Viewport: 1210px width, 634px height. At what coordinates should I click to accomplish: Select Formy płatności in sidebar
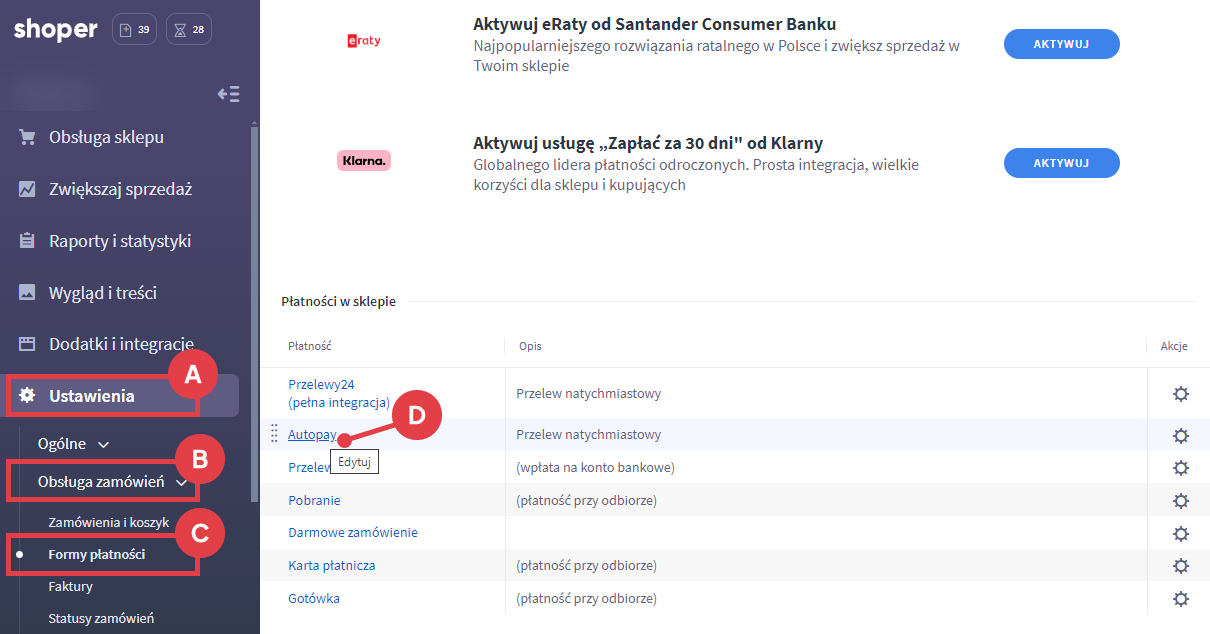97,554
